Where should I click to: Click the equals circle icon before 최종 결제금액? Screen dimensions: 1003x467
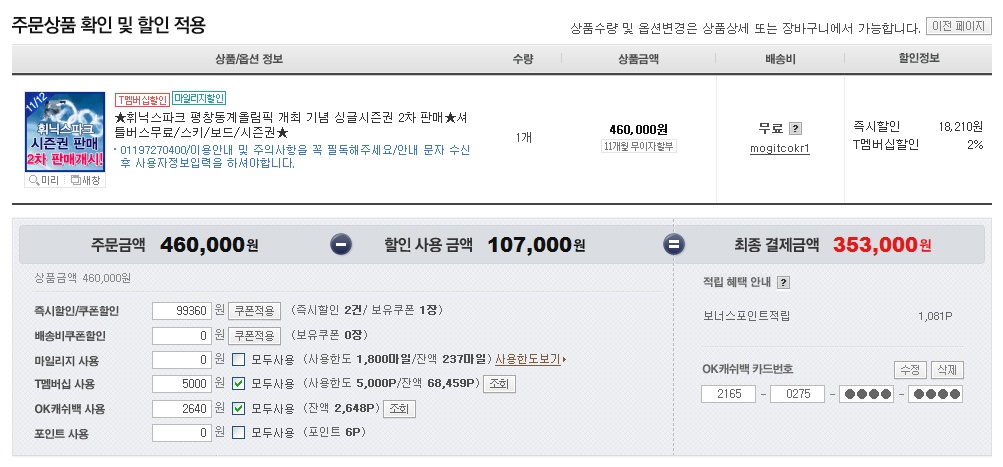pos(674,244)
